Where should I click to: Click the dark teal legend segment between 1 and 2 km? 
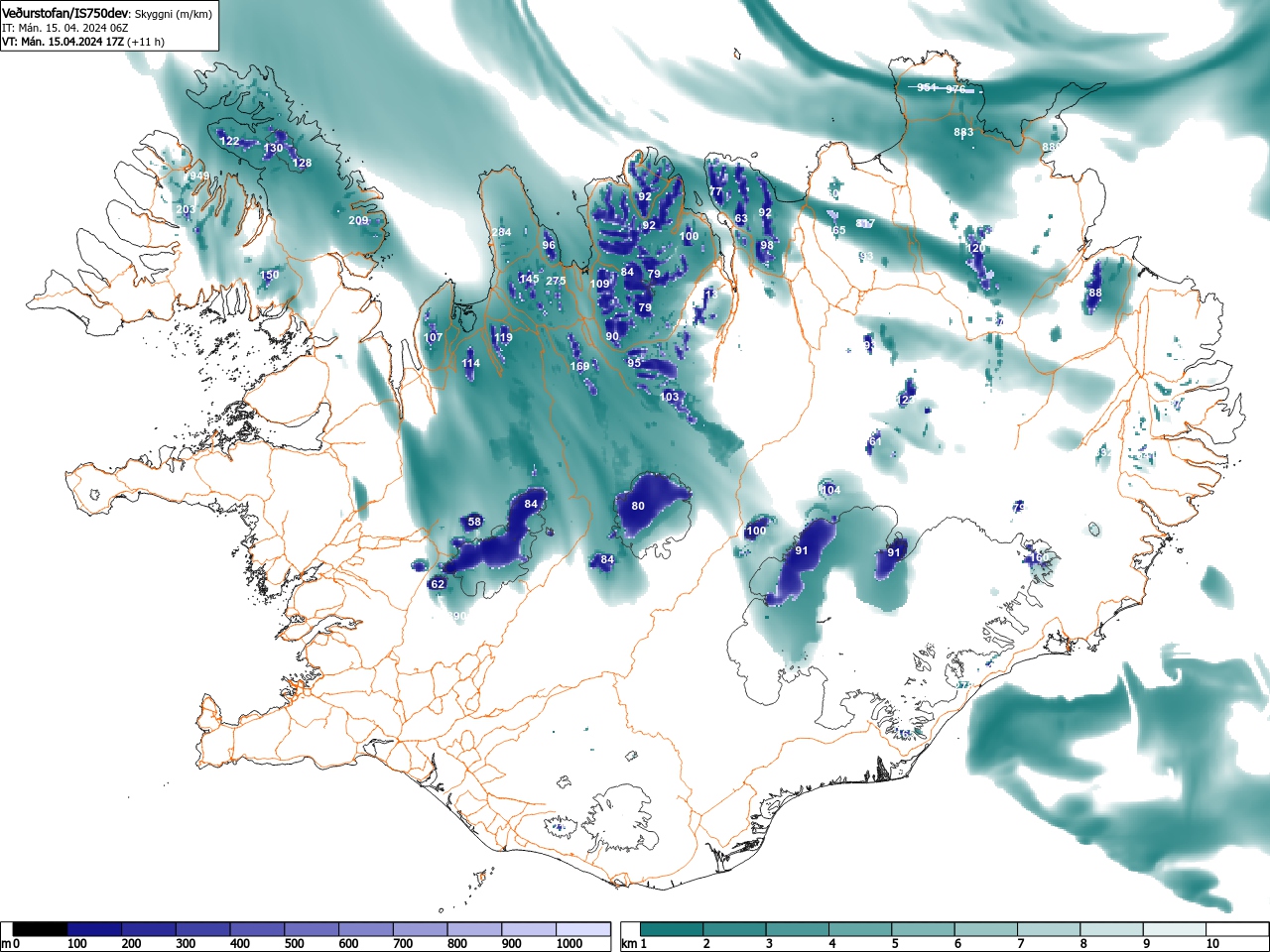(673, 929)
